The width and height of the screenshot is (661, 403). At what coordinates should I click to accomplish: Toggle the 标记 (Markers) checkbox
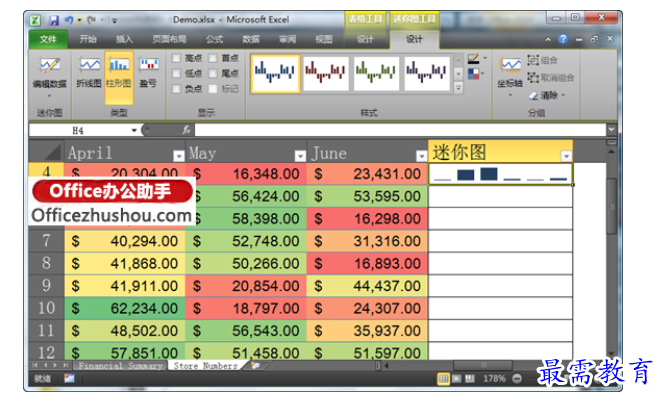[213, 89]
